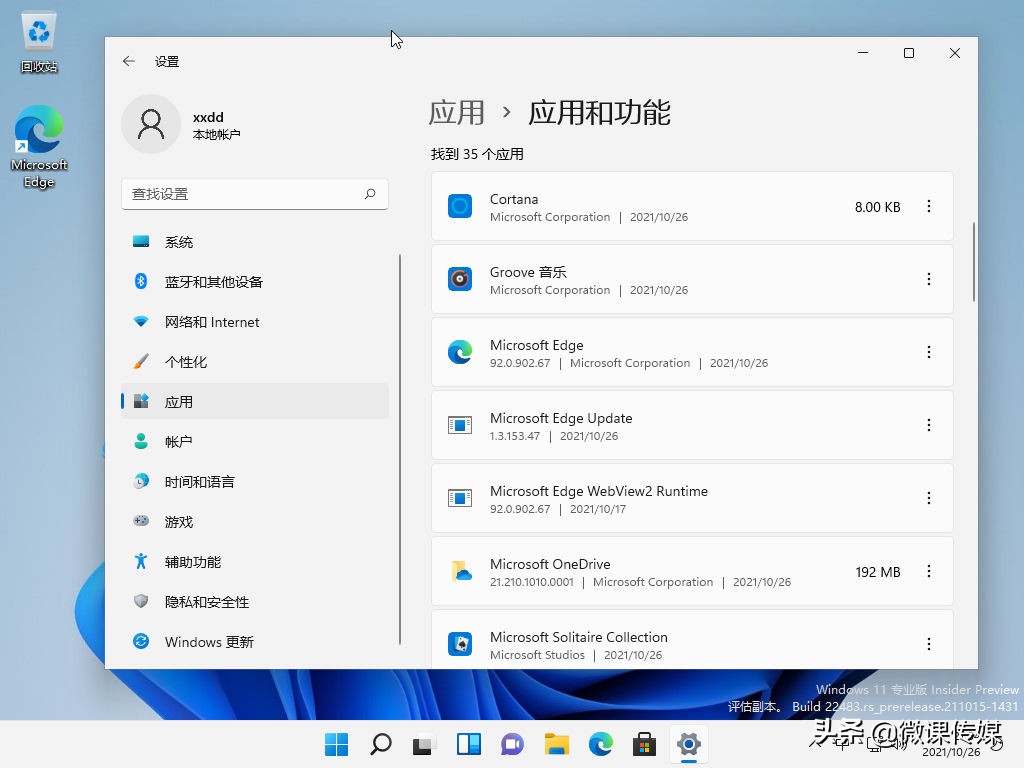Click the back arrow in Settings

(128, 61)
